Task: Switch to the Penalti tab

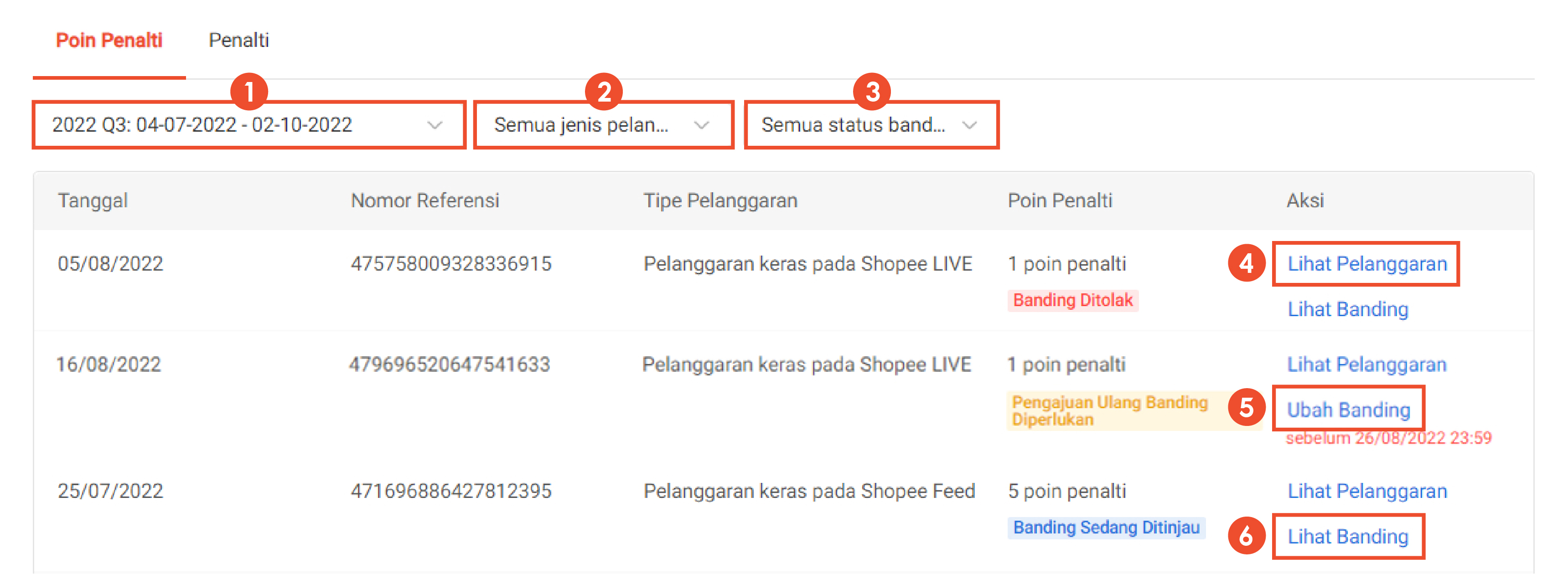Action: [x=238, y=40]
